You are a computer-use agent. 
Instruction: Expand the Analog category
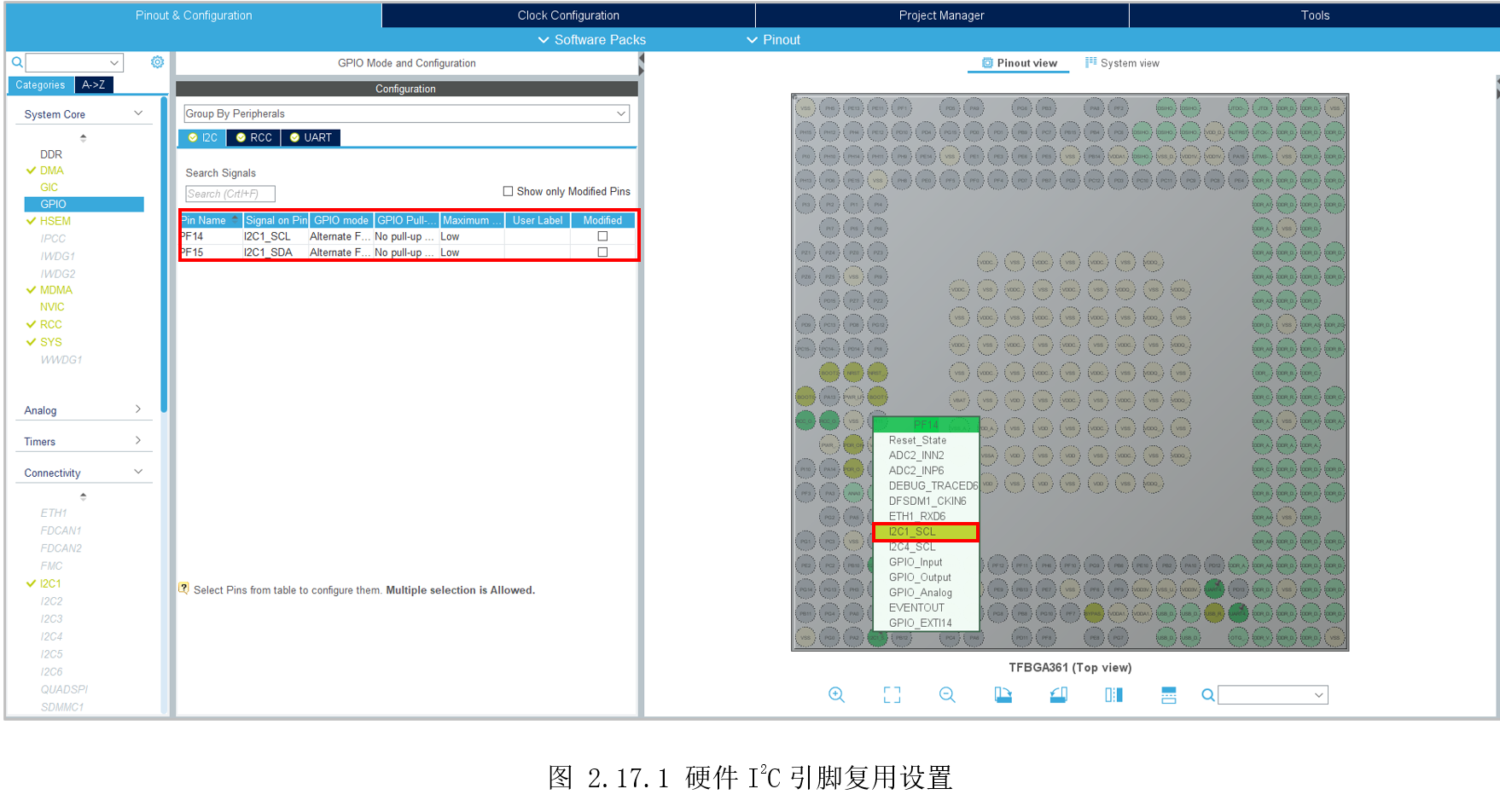pyautogui.click(x=83, y=410)
